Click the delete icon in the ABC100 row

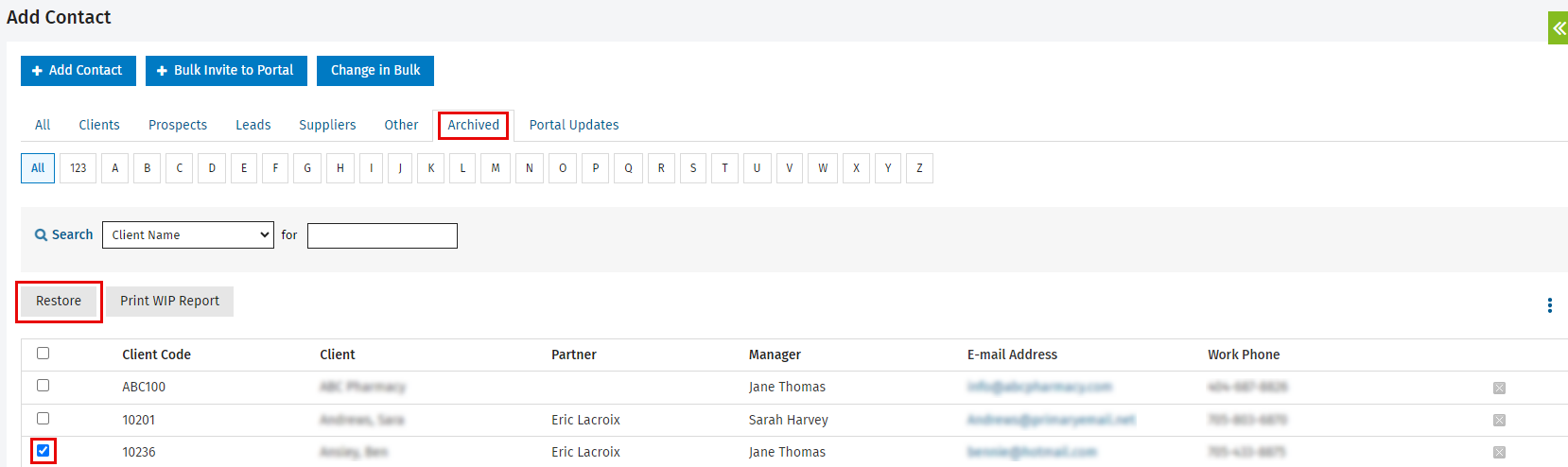tap(1499, 388)
